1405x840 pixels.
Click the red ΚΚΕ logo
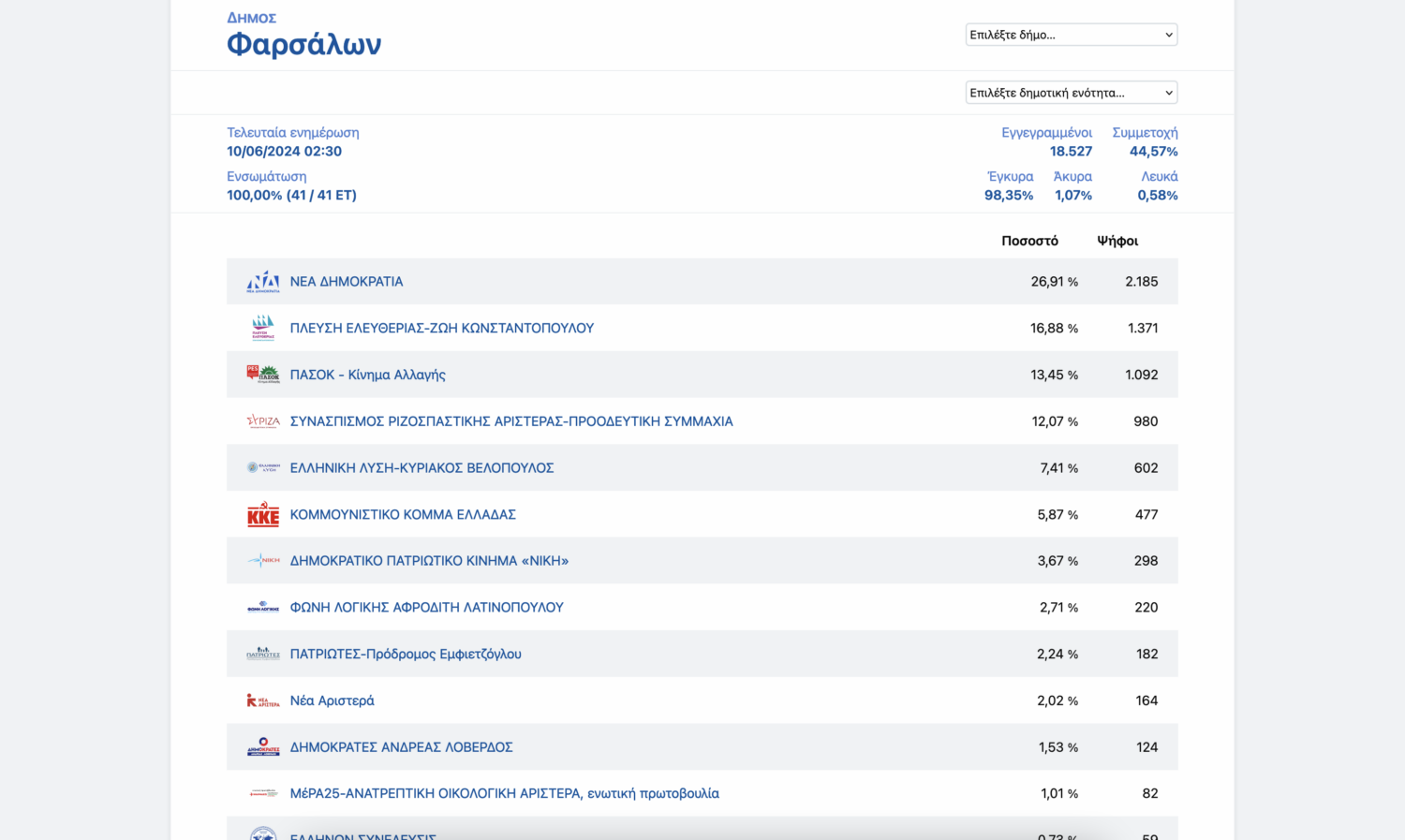[263, 514]
